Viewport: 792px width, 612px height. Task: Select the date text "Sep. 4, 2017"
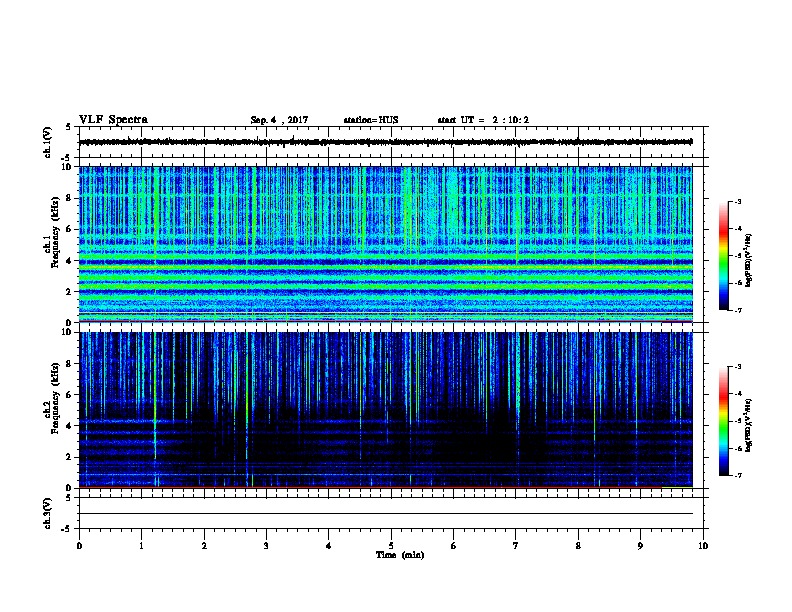click(279, 120)
